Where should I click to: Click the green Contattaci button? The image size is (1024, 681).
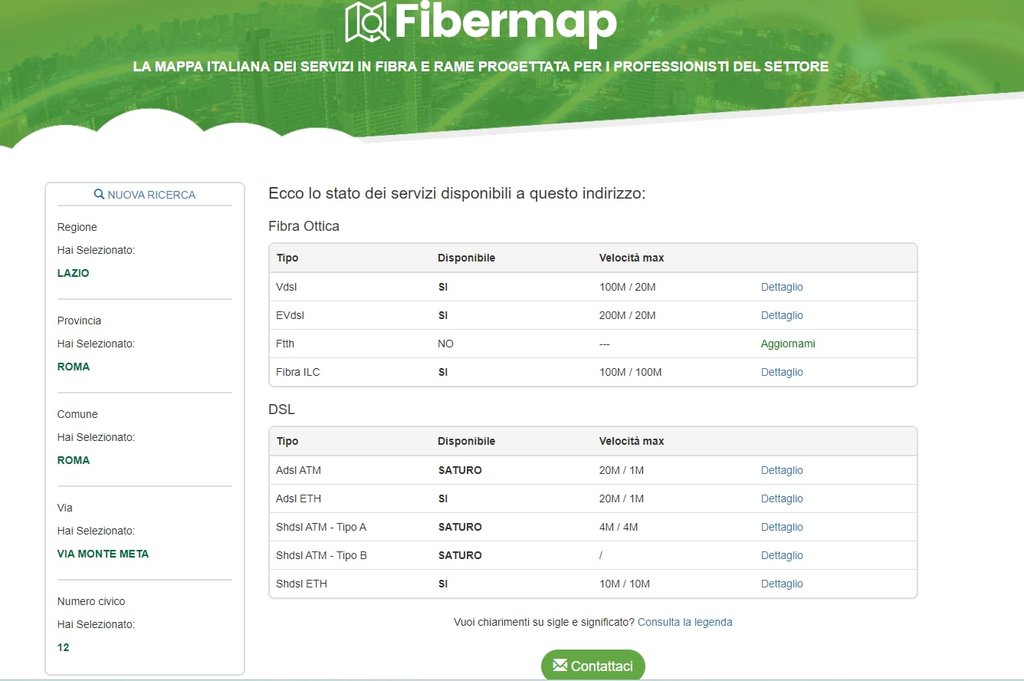pyautogui.click(x=593, y=665)
